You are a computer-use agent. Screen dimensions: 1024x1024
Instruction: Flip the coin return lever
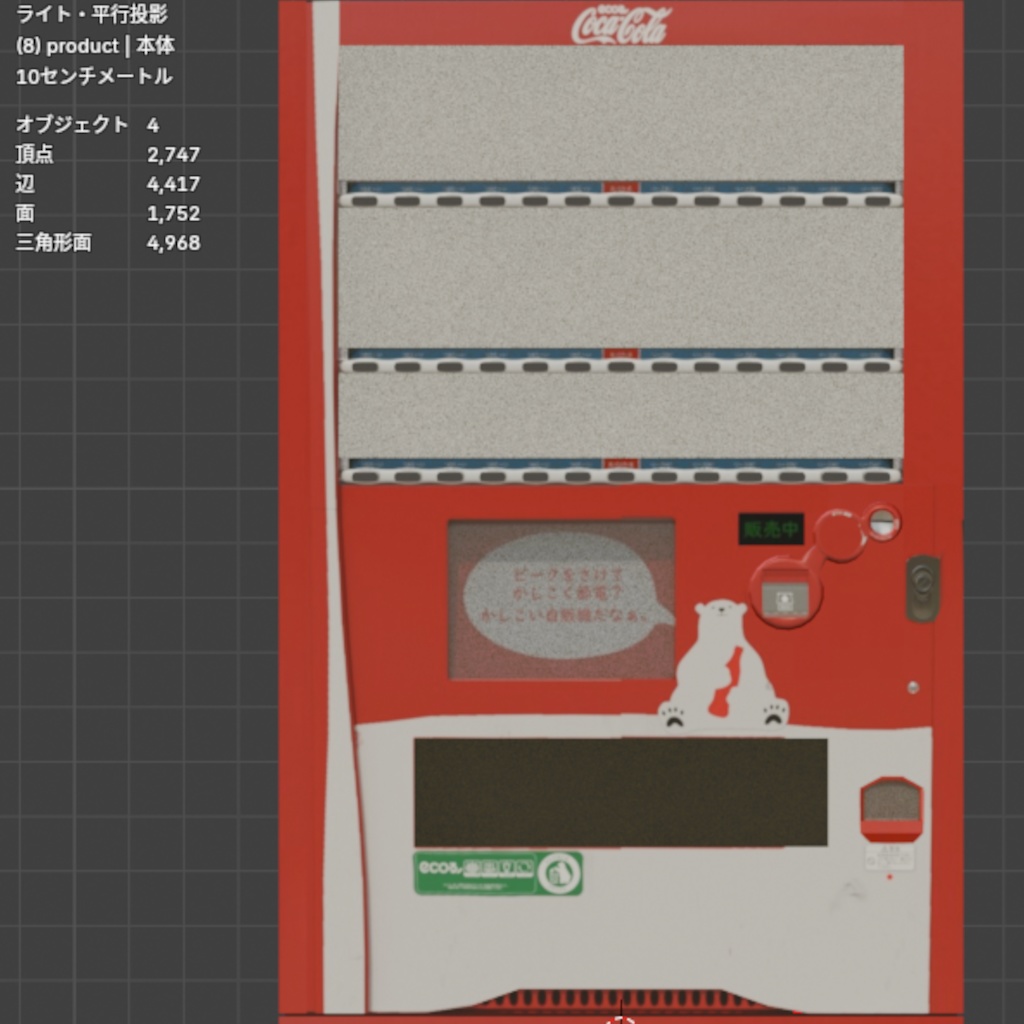[x=840, y=535]
